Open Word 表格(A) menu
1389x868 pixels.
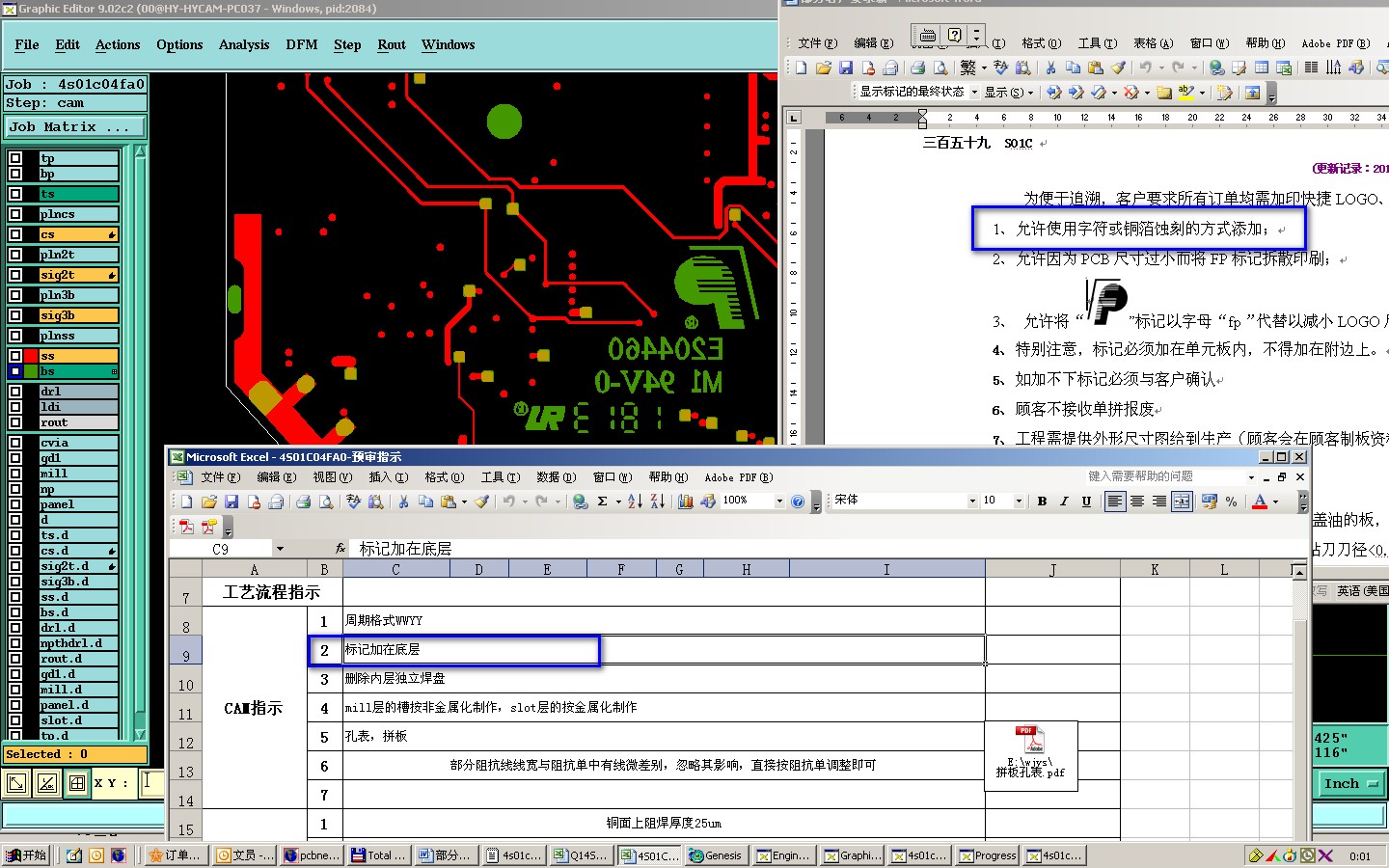click(x=1153, y=43)
